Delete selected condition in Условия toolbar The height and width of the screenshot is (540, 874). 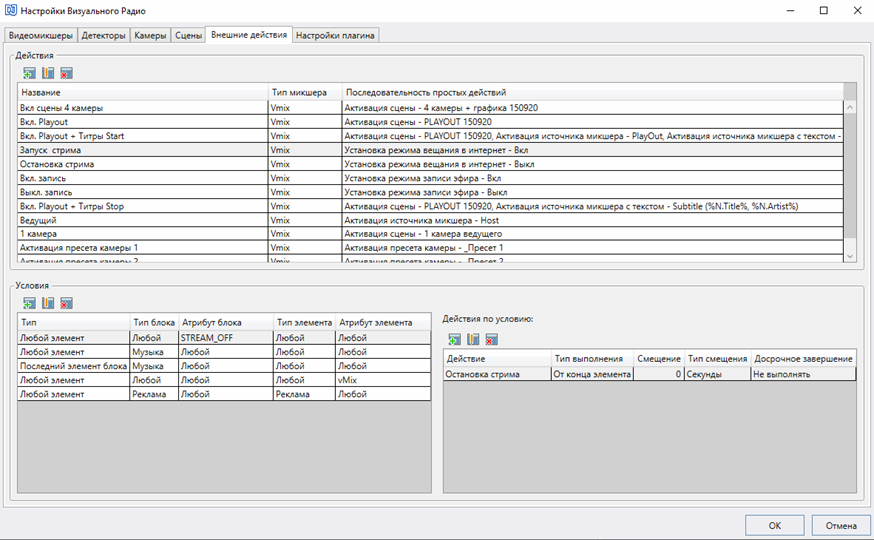66,303
